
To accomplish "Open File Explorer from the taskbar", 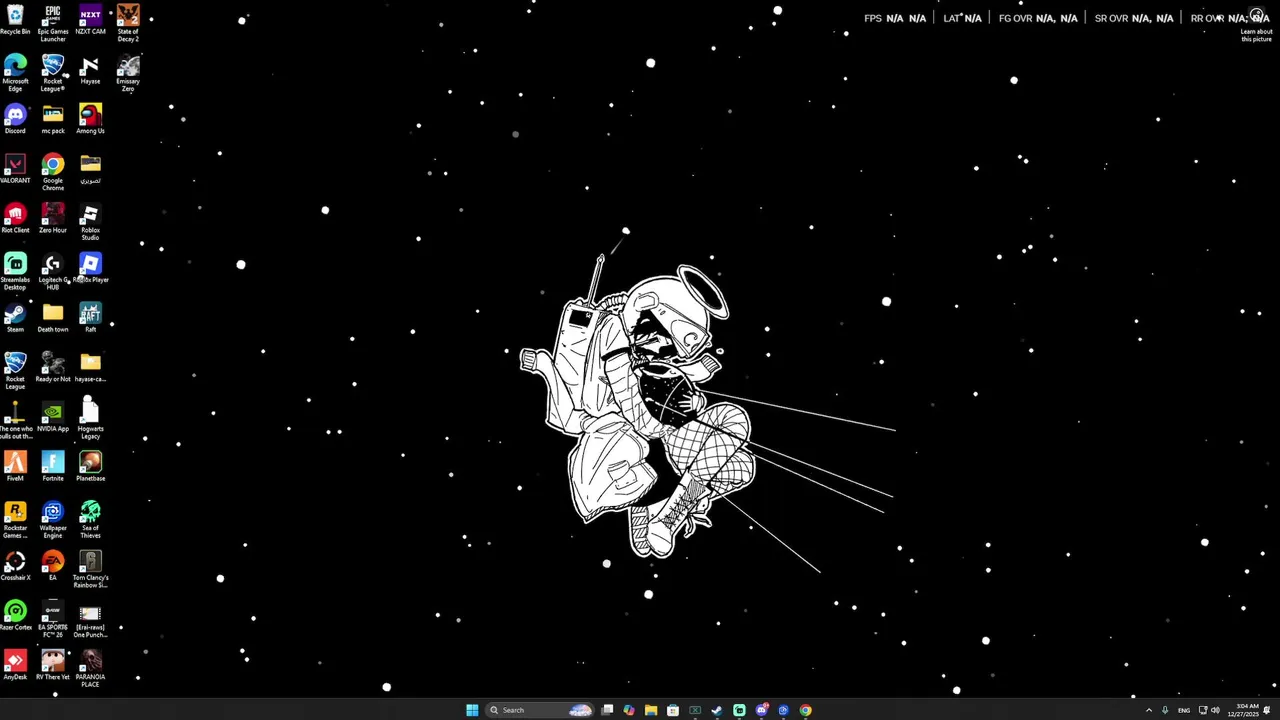I will (651, 710).
